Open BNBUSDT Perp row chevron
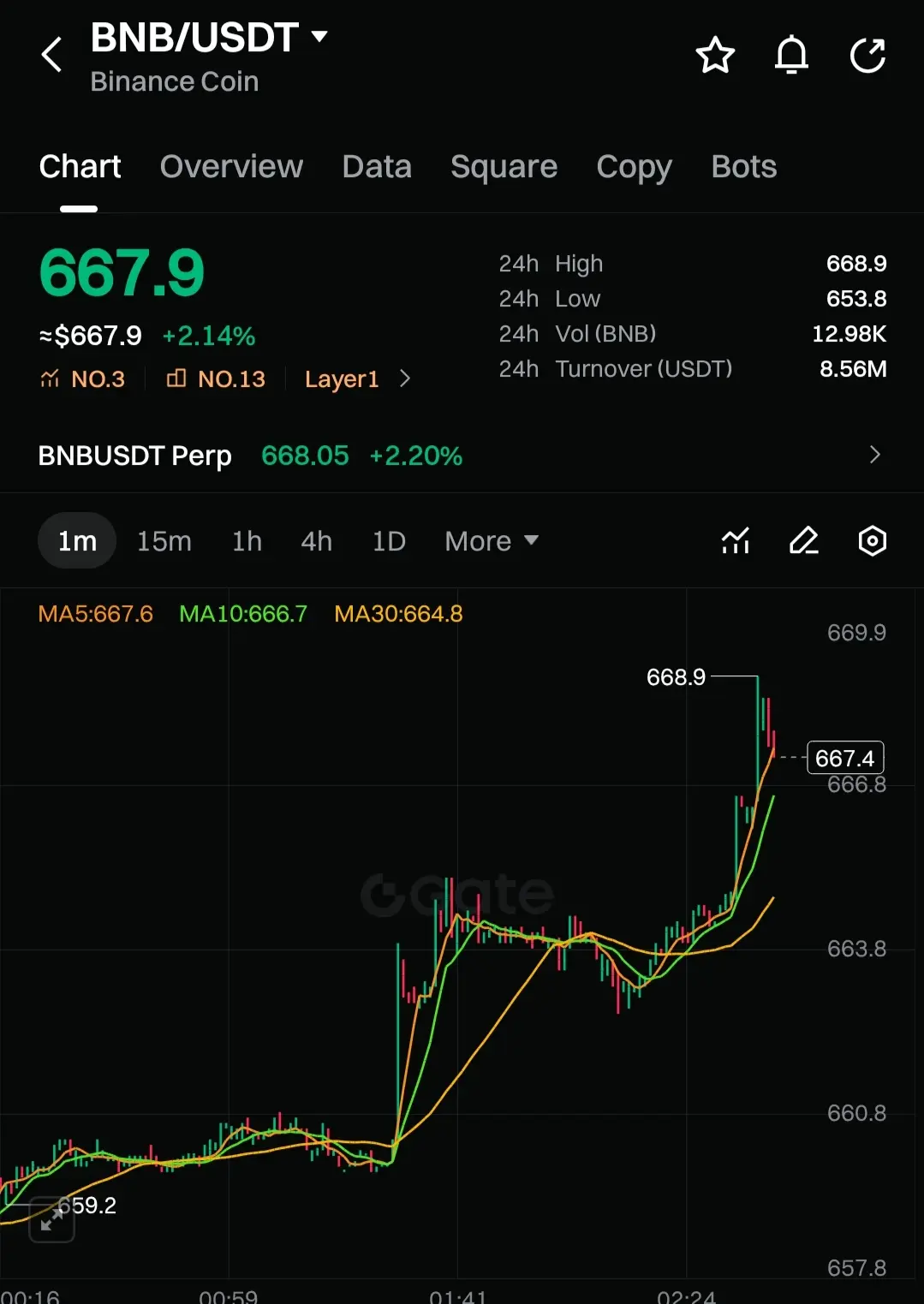 point(874,455)
